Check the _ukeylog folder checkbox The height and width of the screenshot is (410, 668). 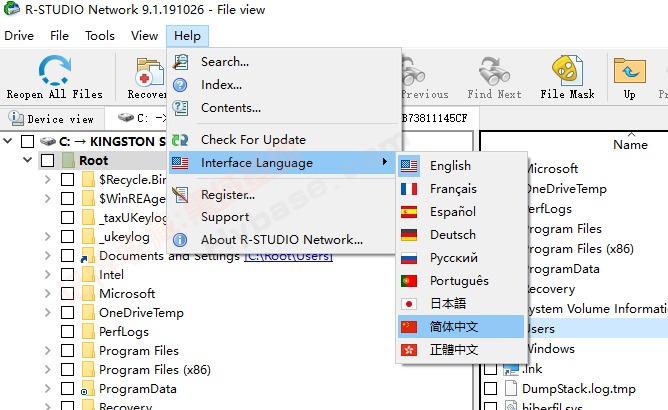tap(67, 237)
